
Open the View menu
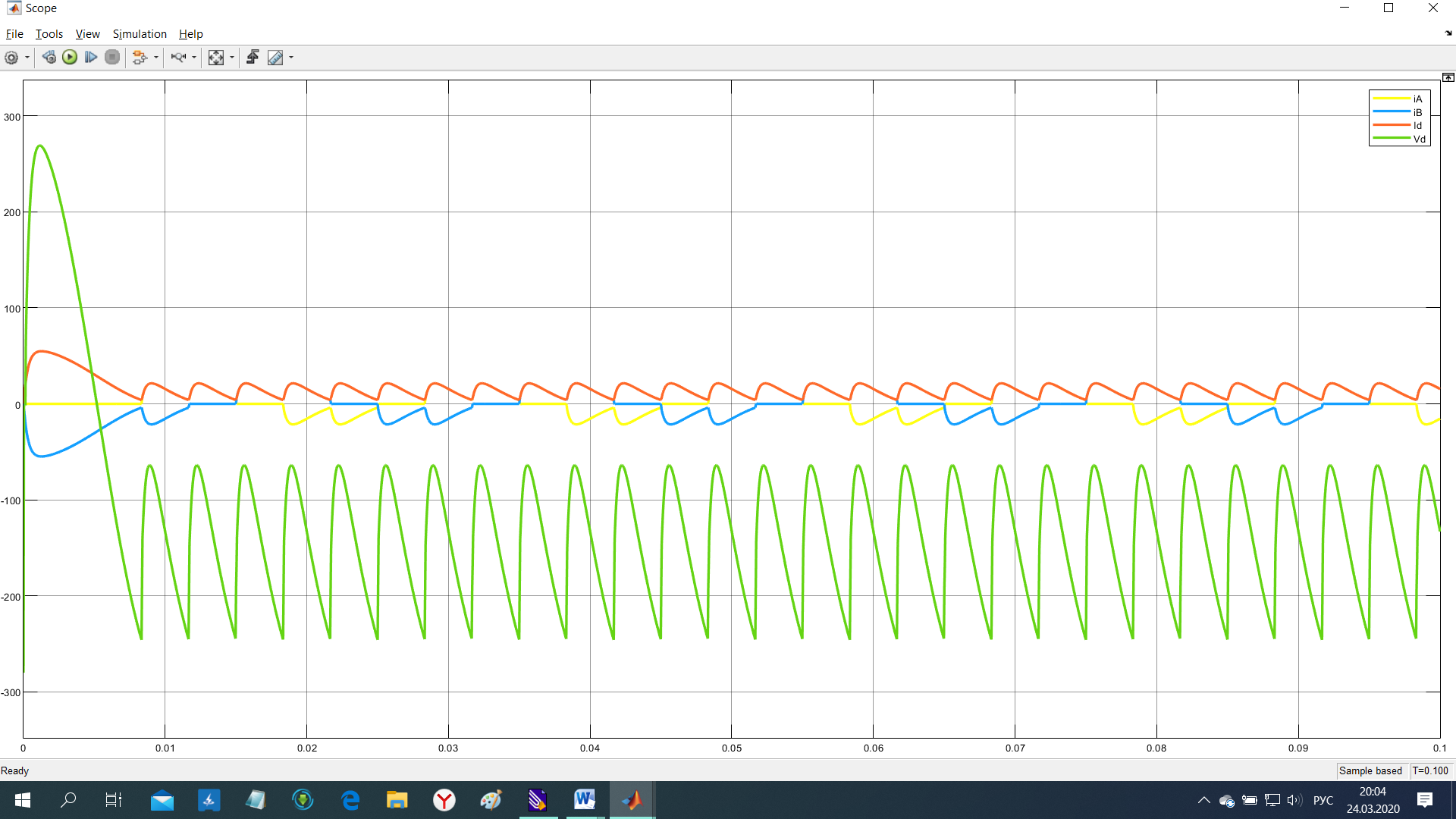click(x=87, y=34)
